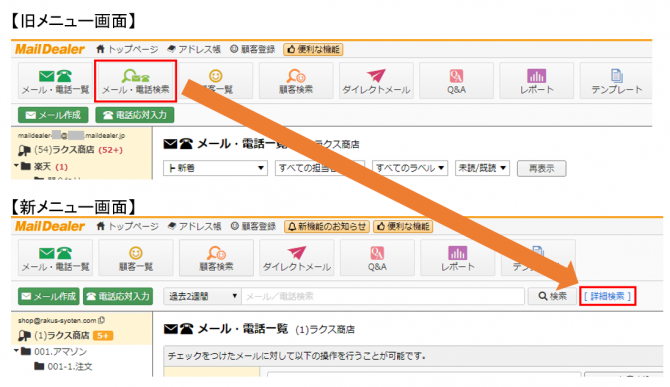Go to トップページ in old menu

coord(127,50)
